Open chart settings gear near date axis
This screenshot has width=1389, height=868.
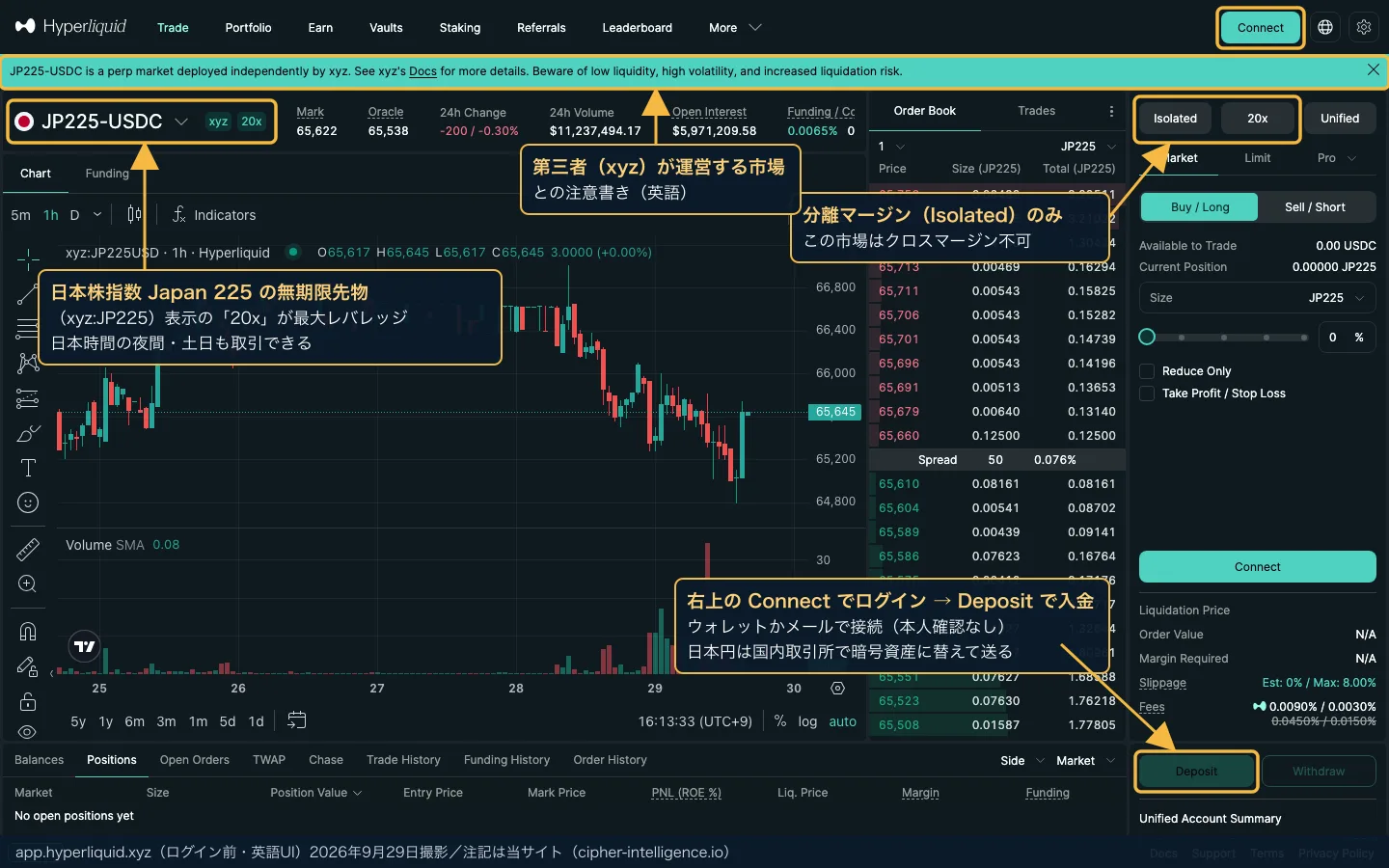(837, 689)
